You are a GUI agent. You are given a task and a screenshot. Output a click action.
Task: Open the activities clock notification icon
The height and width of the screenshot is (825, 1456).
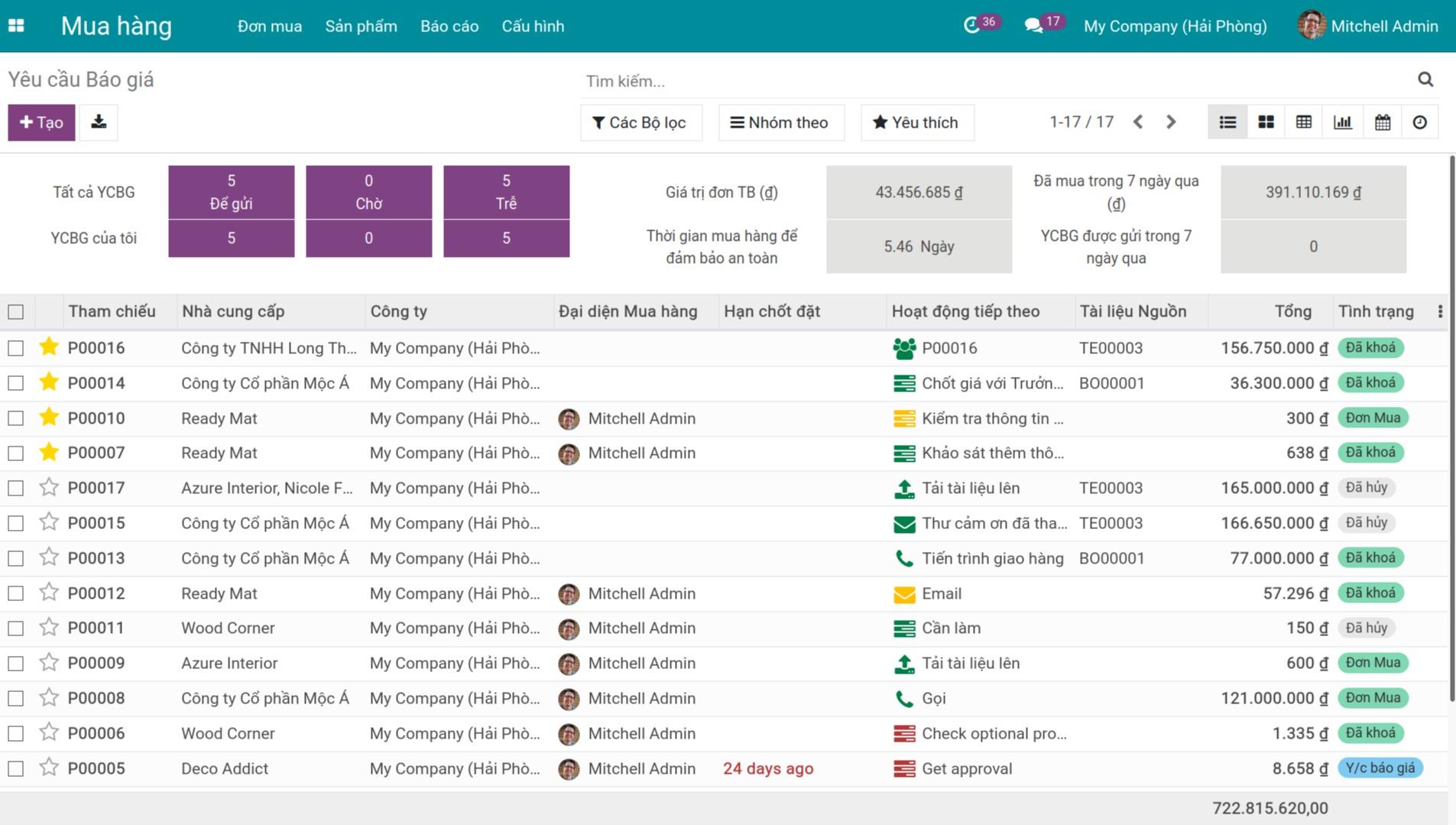pyautogui.click(x=971, y=26)
